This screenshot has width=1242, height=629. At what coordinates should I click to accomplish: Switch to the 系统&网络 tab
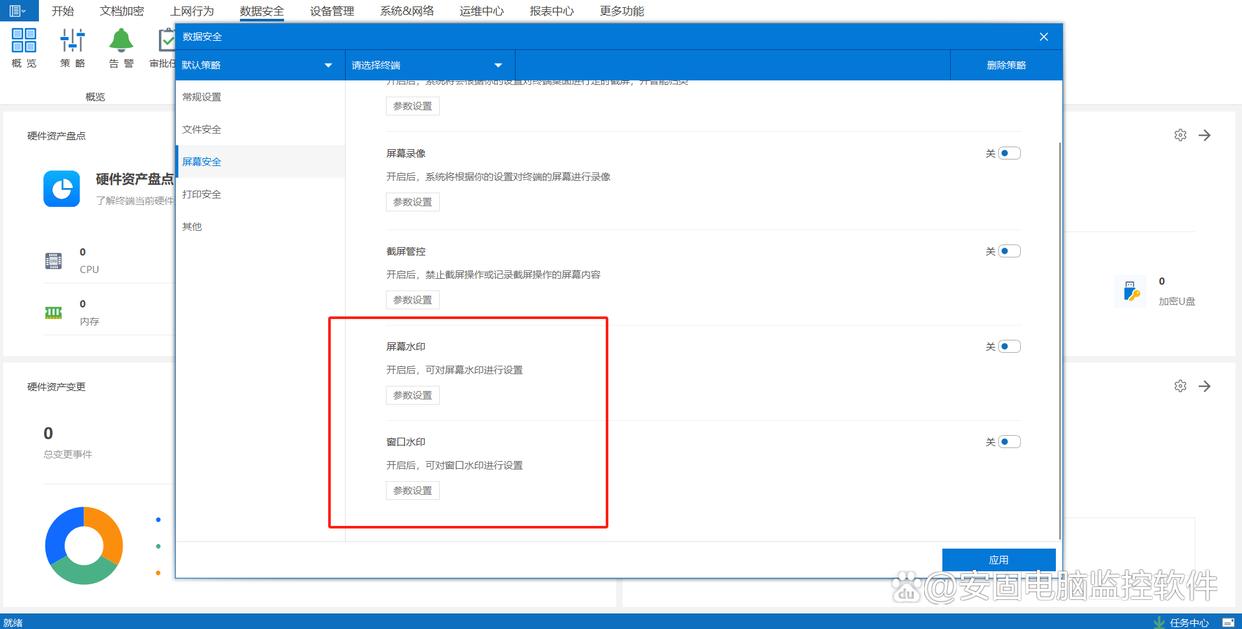click(407, 11)
